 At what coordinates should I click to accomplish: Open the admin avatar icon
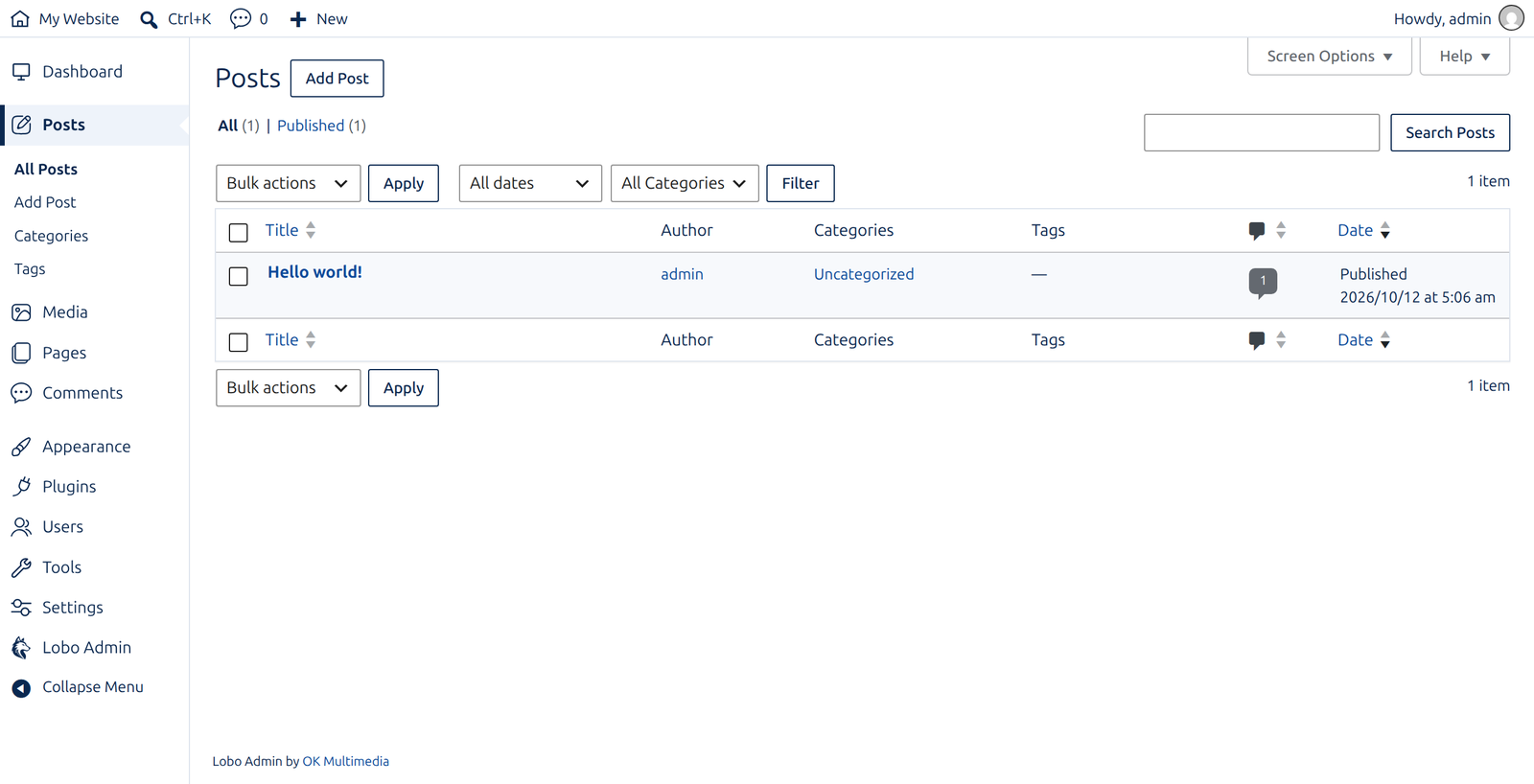tap(1511, 18)
